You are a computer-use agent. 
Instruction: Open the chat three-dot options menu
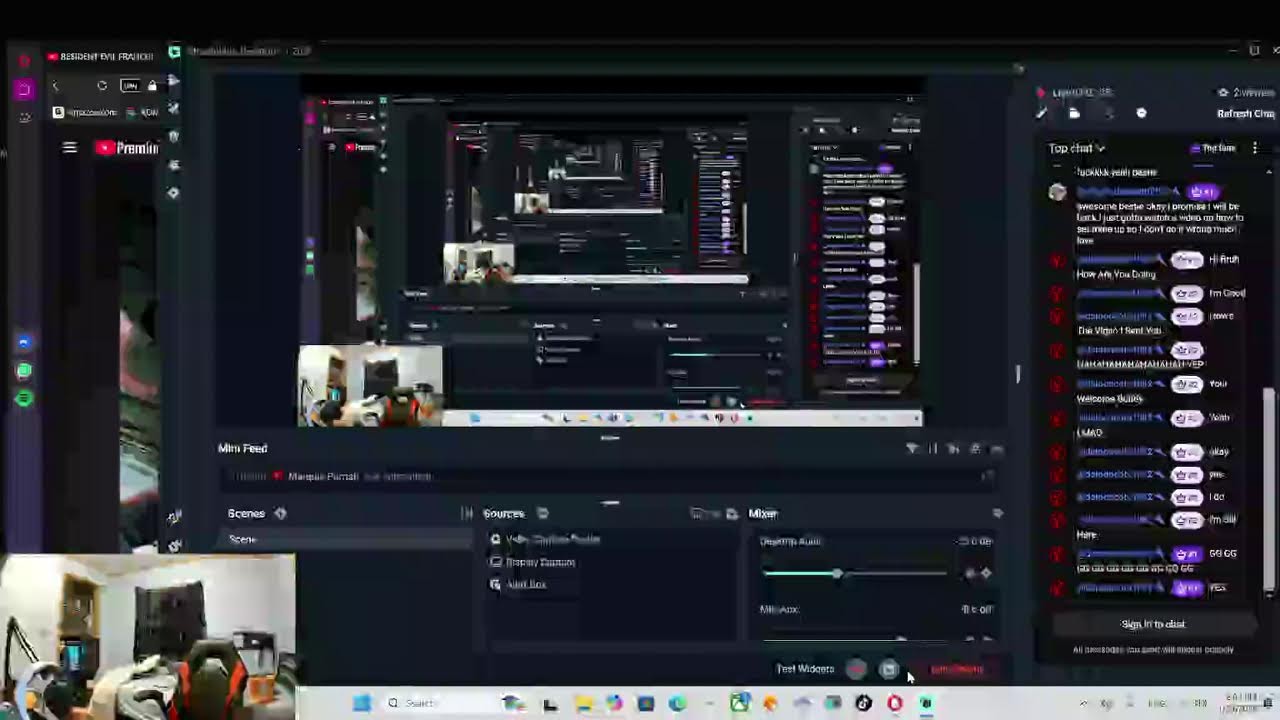click(1255, 149)
